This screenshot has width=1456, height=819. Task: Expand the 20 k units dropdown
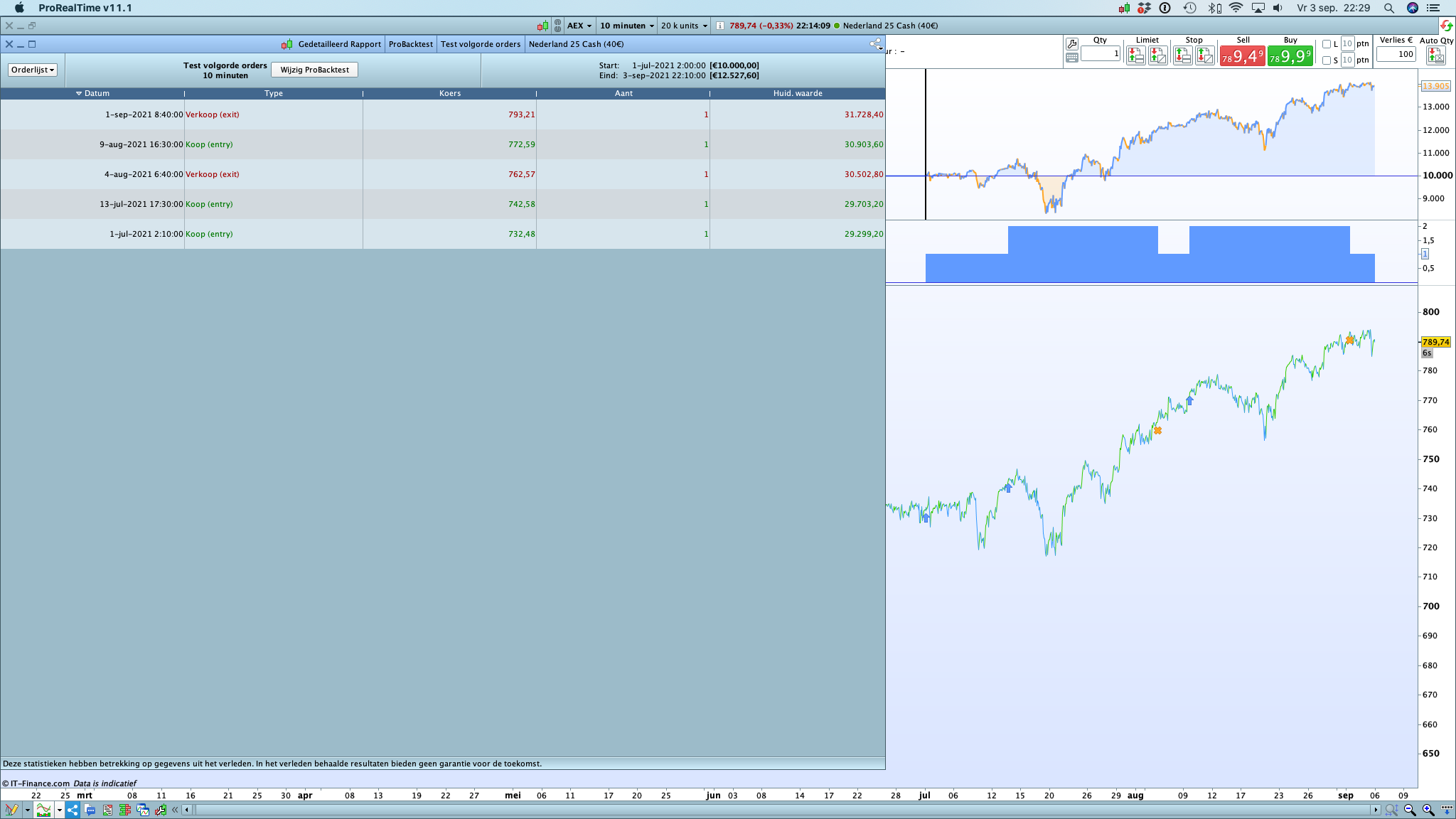(x=684, y=26)
